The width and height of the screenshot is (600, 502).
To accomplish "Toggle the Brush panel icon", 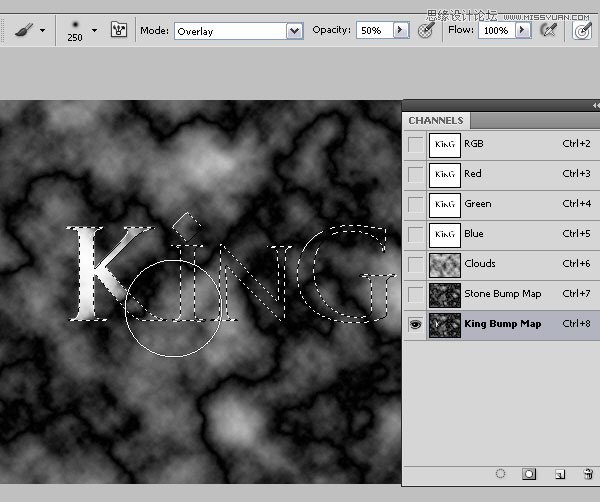I will point(119,30).
